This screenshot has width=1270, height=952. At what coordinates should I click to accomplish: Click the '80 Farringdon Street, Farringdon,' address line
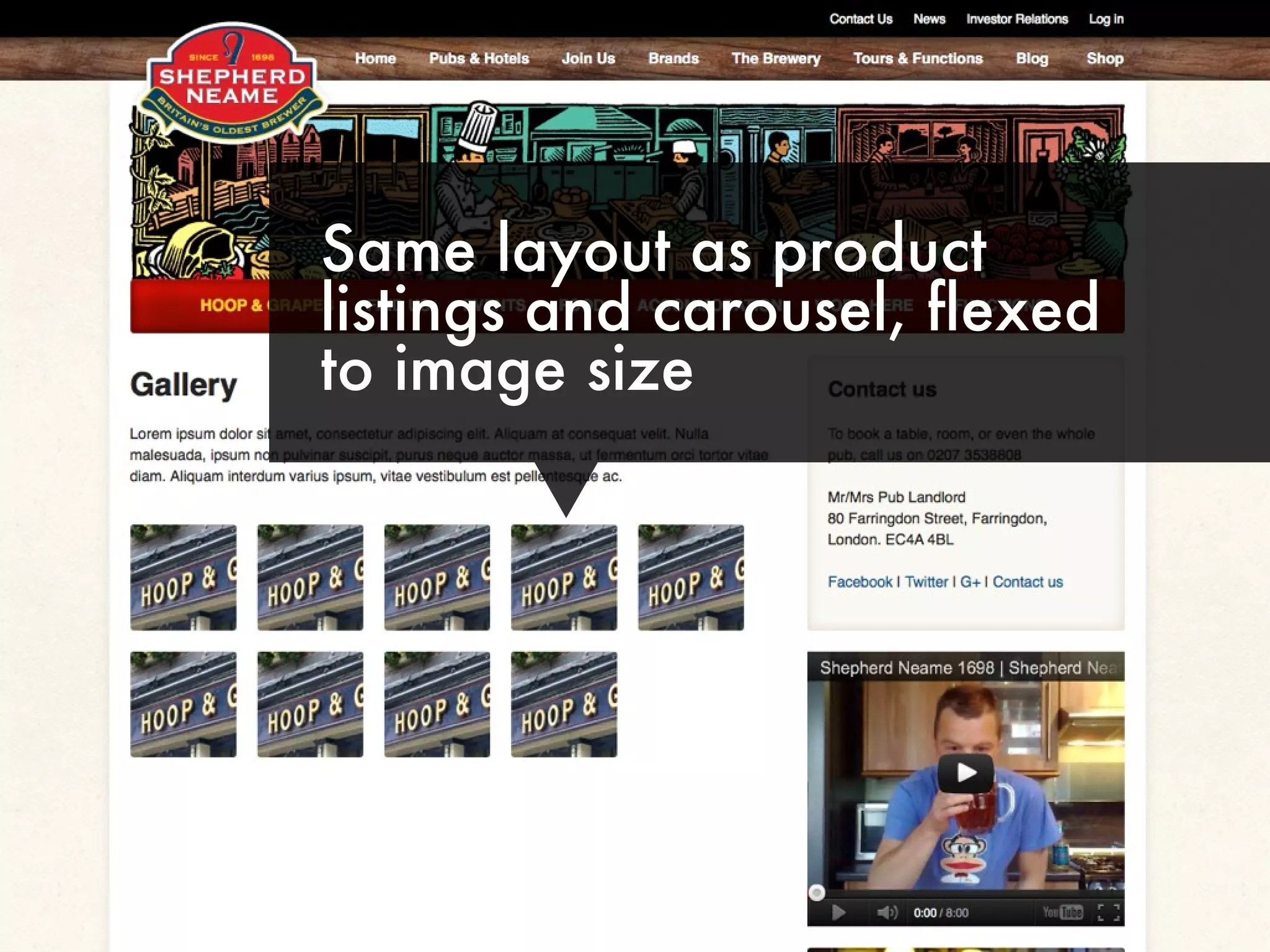pyautogui.click(x=937, y=518)
